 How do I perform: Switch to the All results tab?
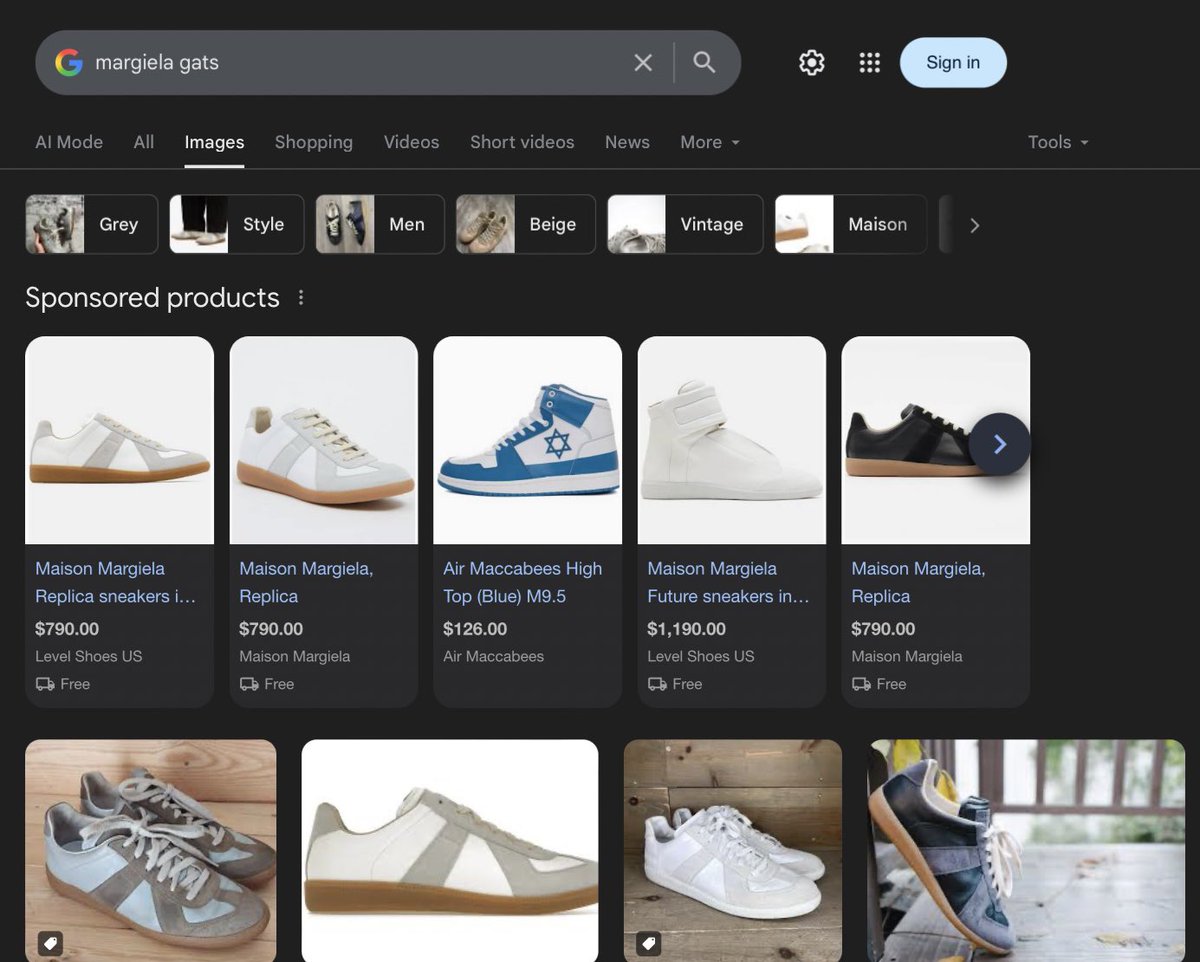pos(144,142)
